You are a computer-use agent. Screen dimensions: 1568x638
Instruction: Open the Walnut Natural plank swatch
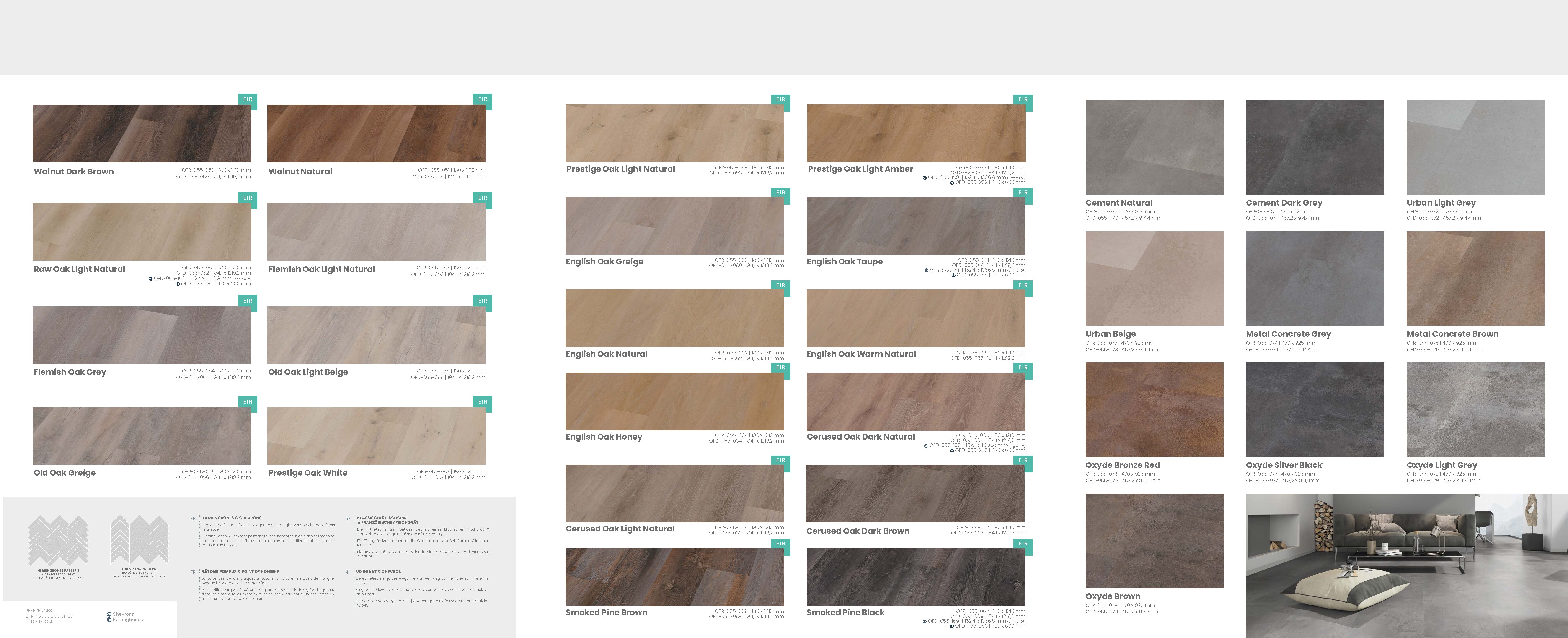click(376, 133)
